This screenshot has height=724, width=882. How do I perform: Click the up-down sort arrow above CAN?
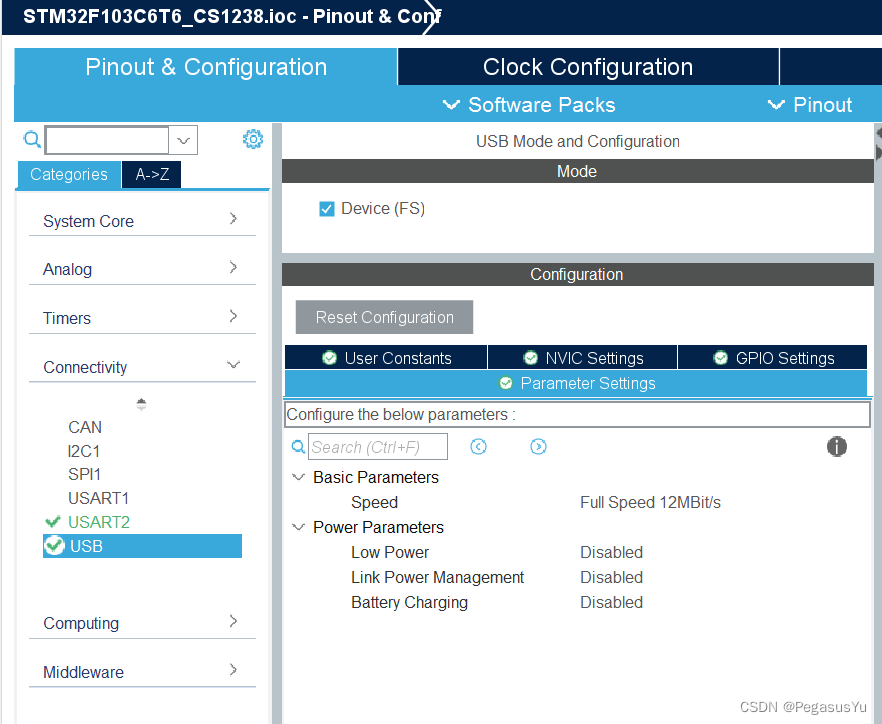tap(141, 404)
